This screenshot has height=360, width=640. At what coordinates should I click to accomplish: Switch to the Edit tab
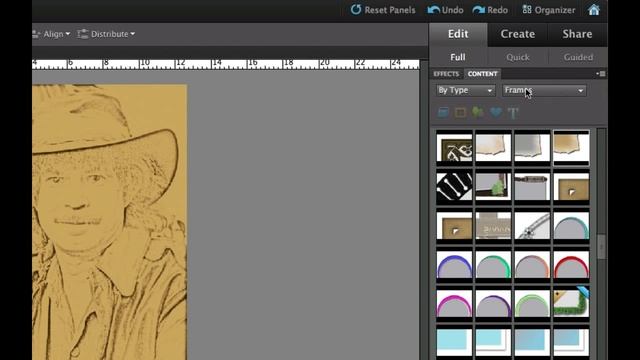(458, 34)
